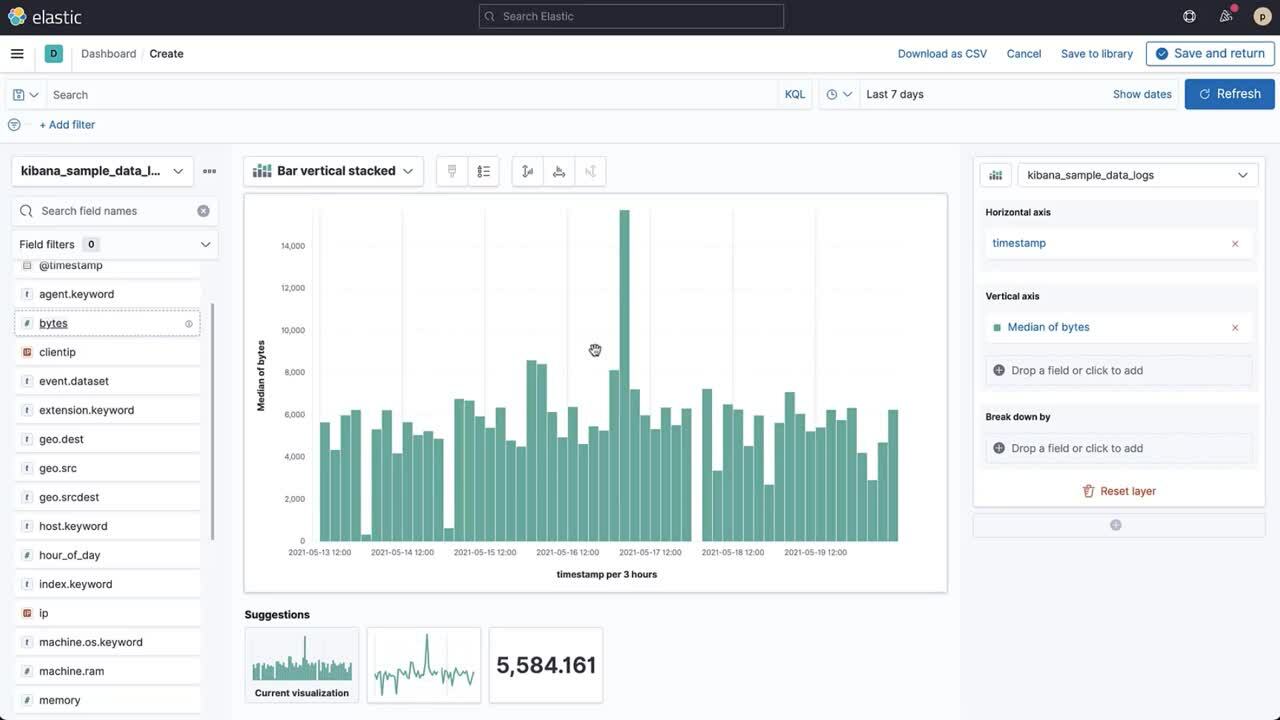Image resolution: width=1280 pixels, height=720 pixels.
Task: Open the newsfeed notifications icon
Action: pyautogui.click(x=1226, y=17)
